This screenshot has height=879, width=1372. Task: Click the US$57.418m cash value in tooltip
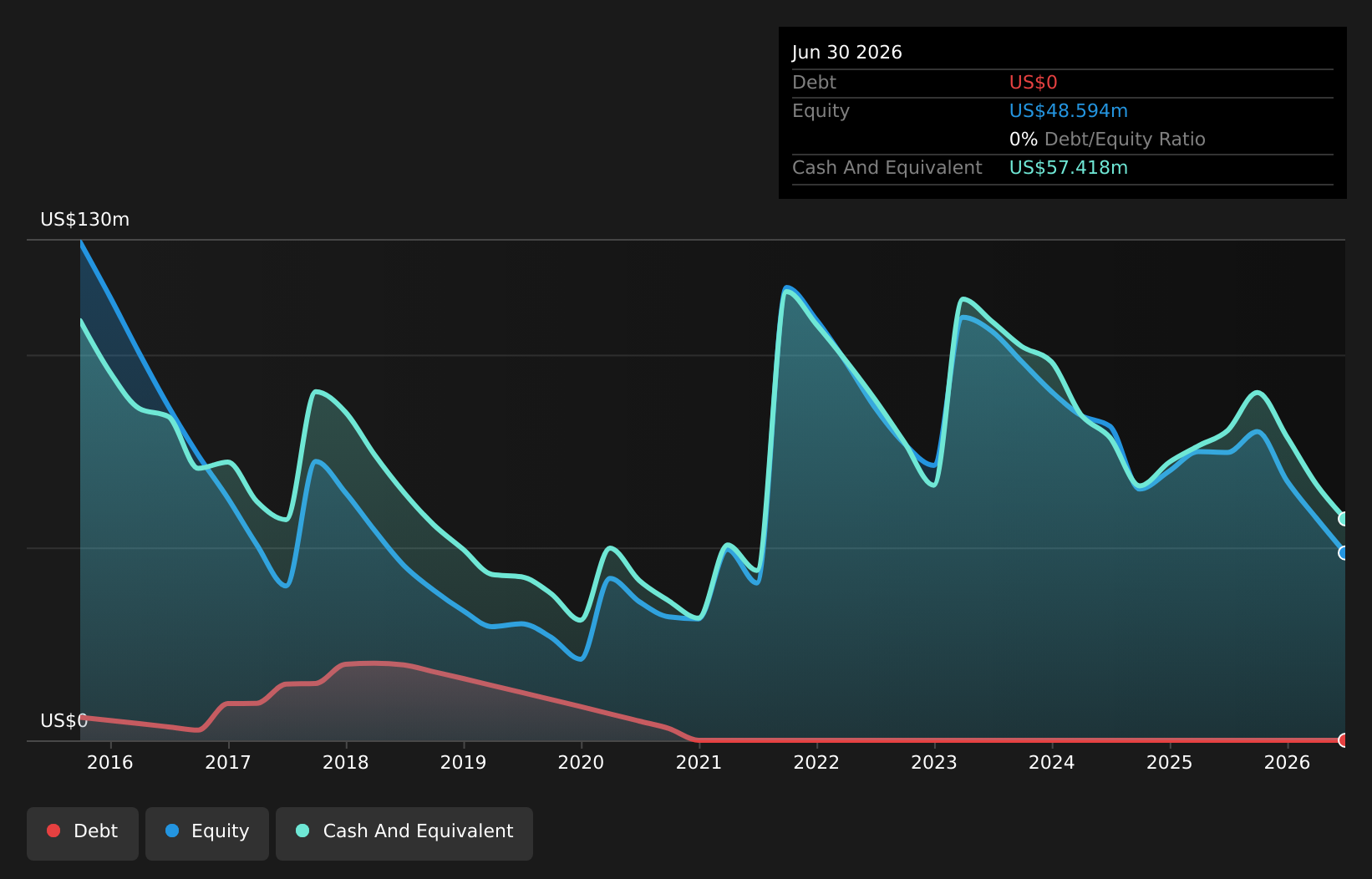tap(1069, 168)
